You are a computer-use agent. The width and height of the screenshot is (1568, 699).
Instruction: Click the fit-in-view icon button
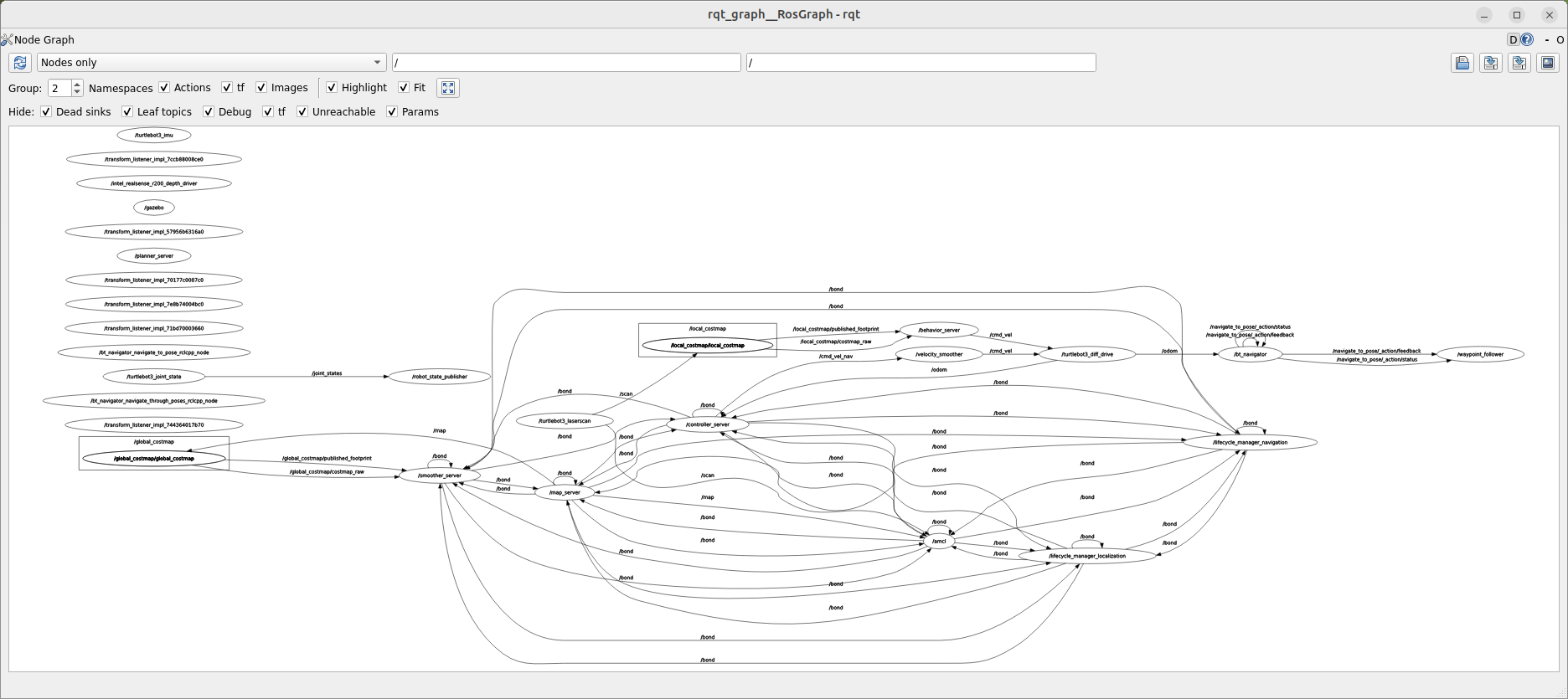(448, 88)
